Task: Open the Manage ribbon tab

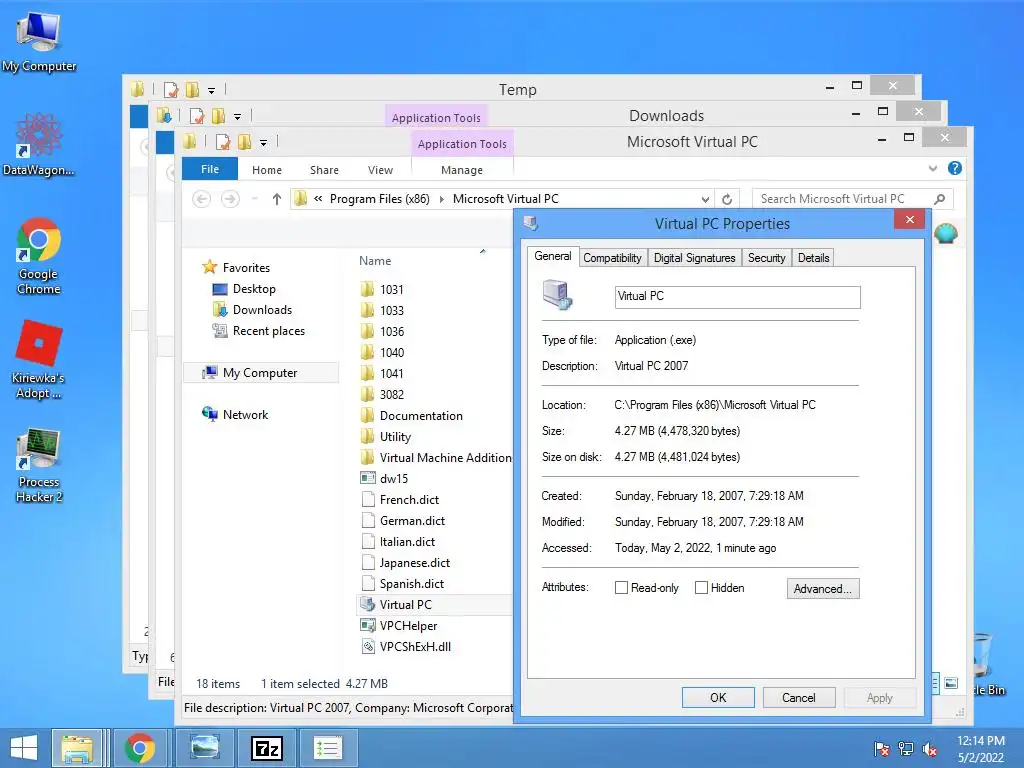Action: point(462,170)
